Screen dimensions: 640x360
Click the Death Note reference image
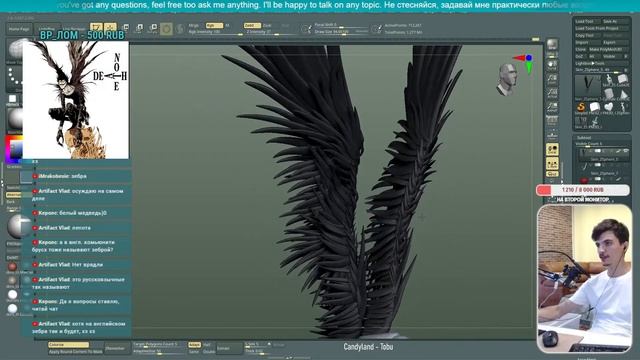point(76,100)
